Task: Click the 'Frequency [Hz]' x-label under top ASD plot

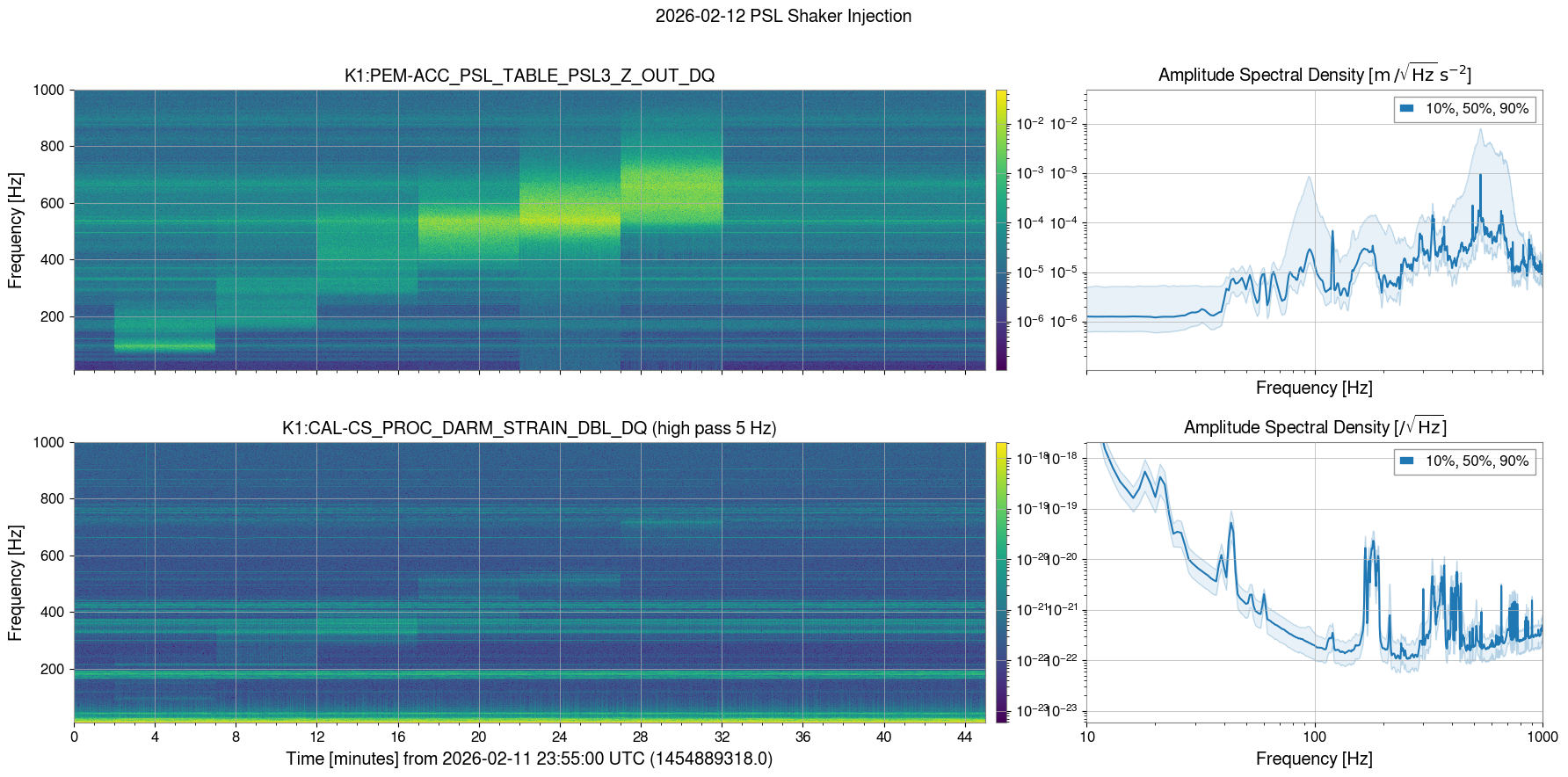Action: pos(1314,388)
